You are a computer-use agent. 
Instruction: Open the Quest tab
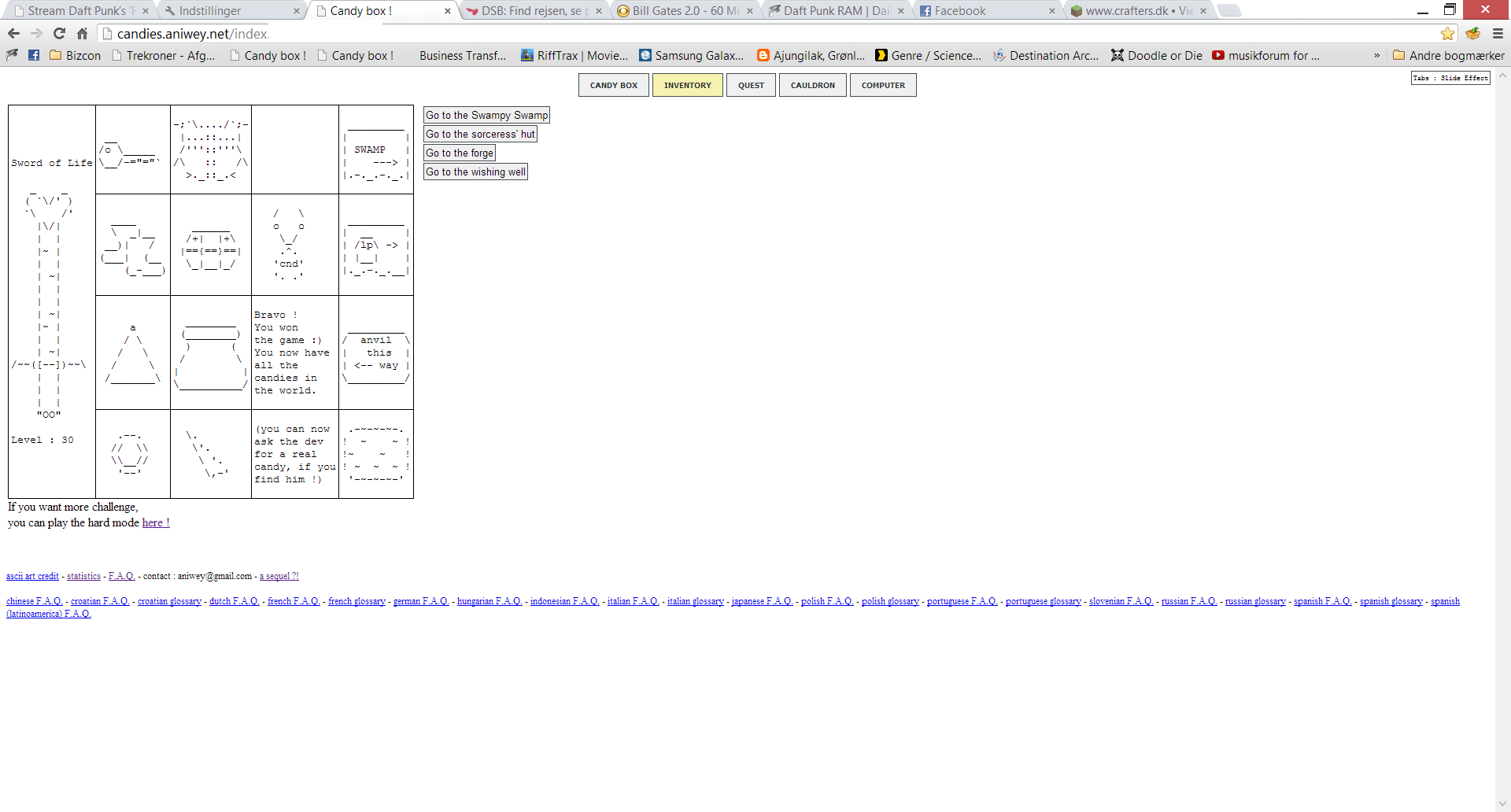751,85
